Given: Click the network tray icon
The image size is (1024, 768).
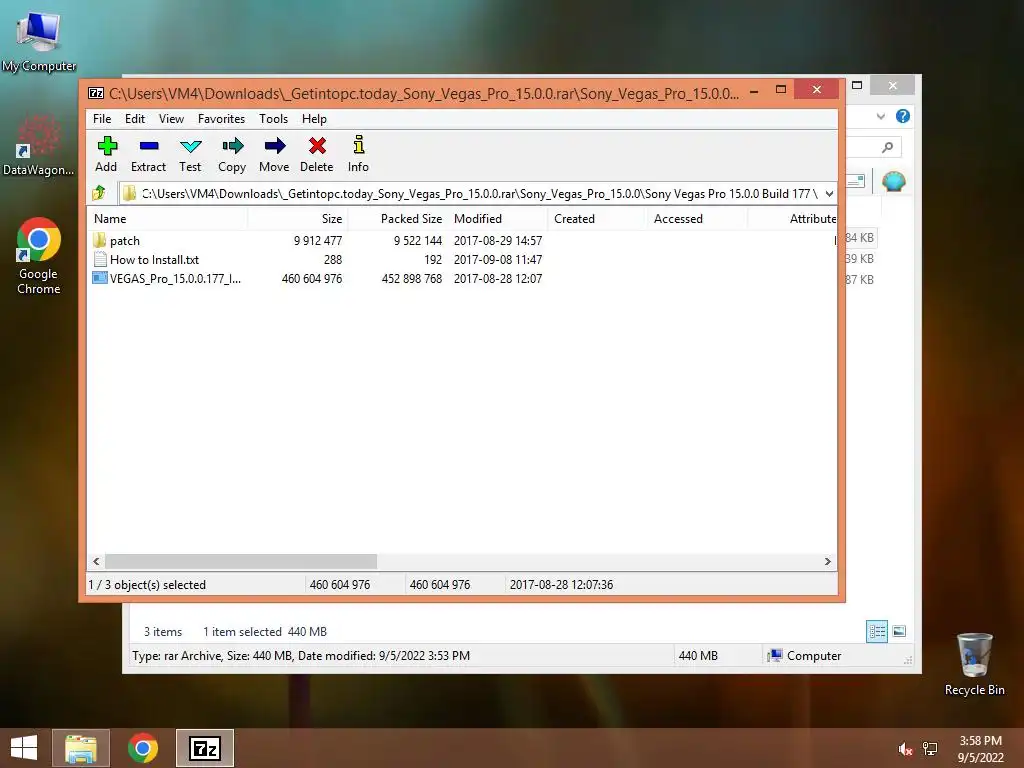Looking at the screenshot, I should pos(930,749).
